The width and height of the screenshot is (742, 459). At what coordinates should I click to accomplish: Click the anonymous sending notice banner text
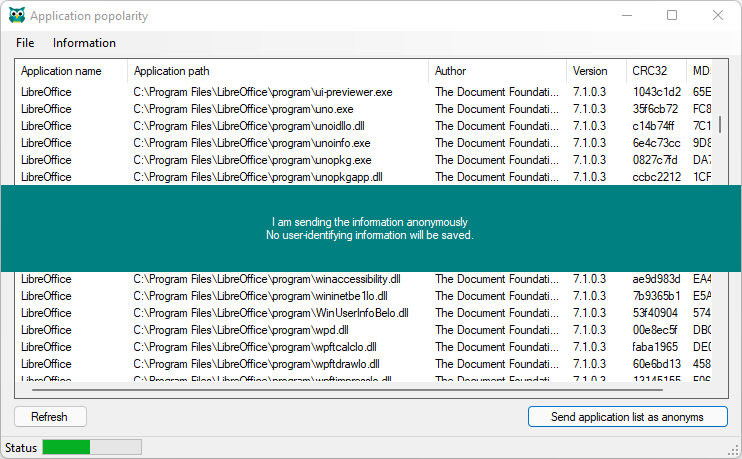(x=370, y=229)
